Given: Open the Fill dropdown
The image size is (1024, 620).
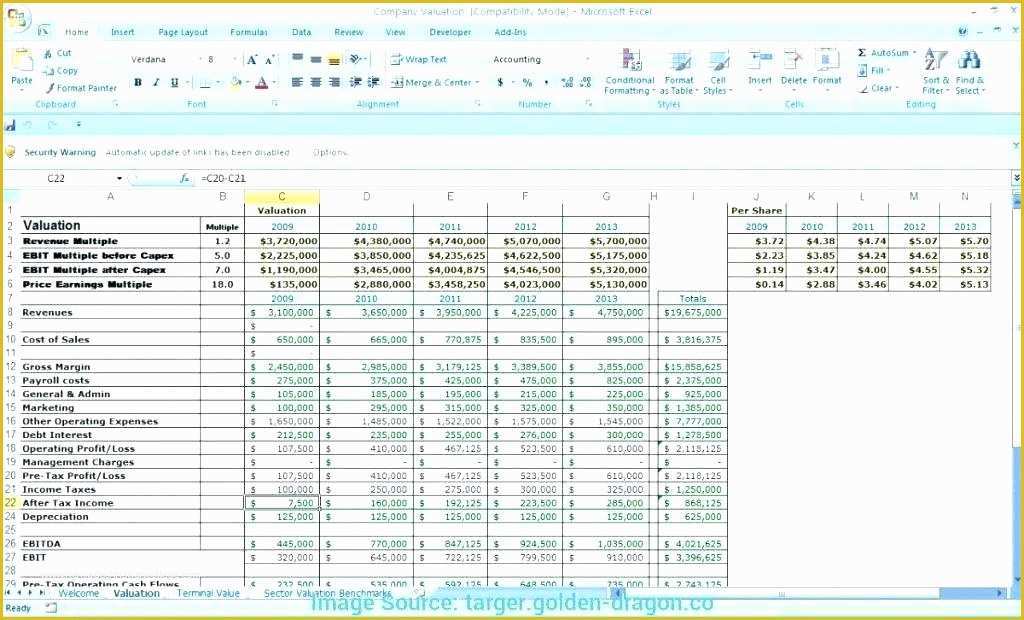Looking at the screenshot, I should [875, 70].
